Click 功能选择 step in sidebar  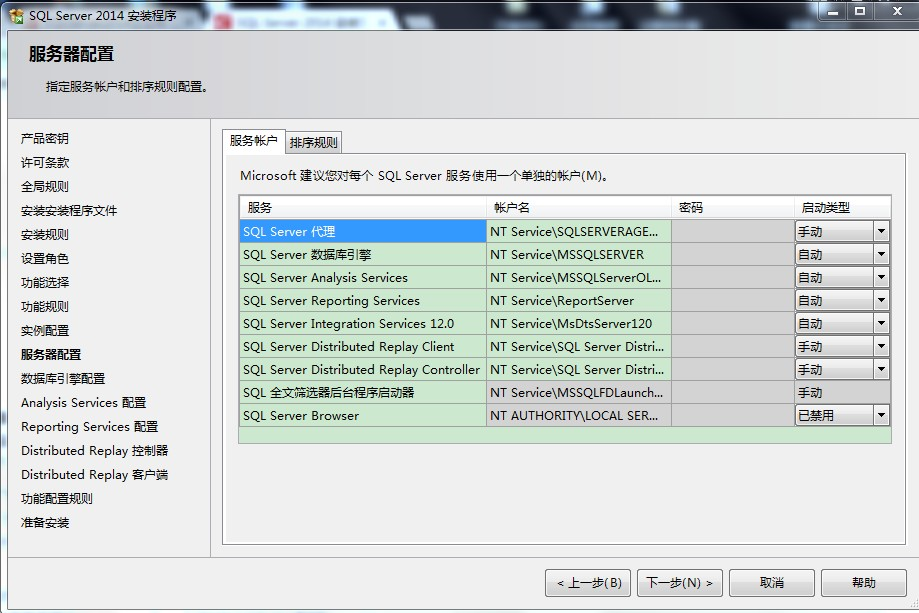45,282
